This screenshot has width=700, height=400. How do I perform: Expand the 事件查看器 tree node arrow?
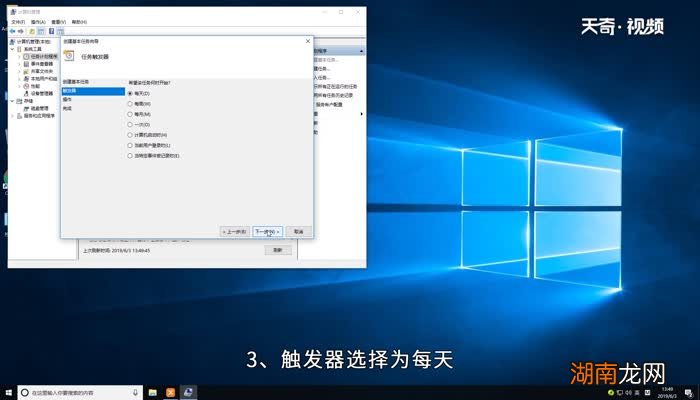point(19,64)
